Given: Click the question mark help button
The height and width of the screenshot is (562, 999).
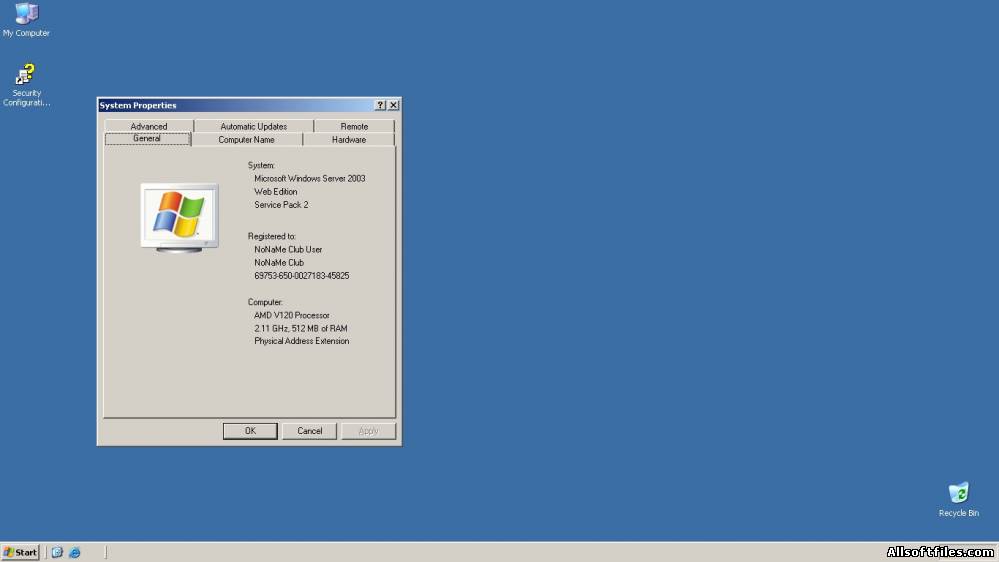Looking at the screenshot, I should point(380,105).
